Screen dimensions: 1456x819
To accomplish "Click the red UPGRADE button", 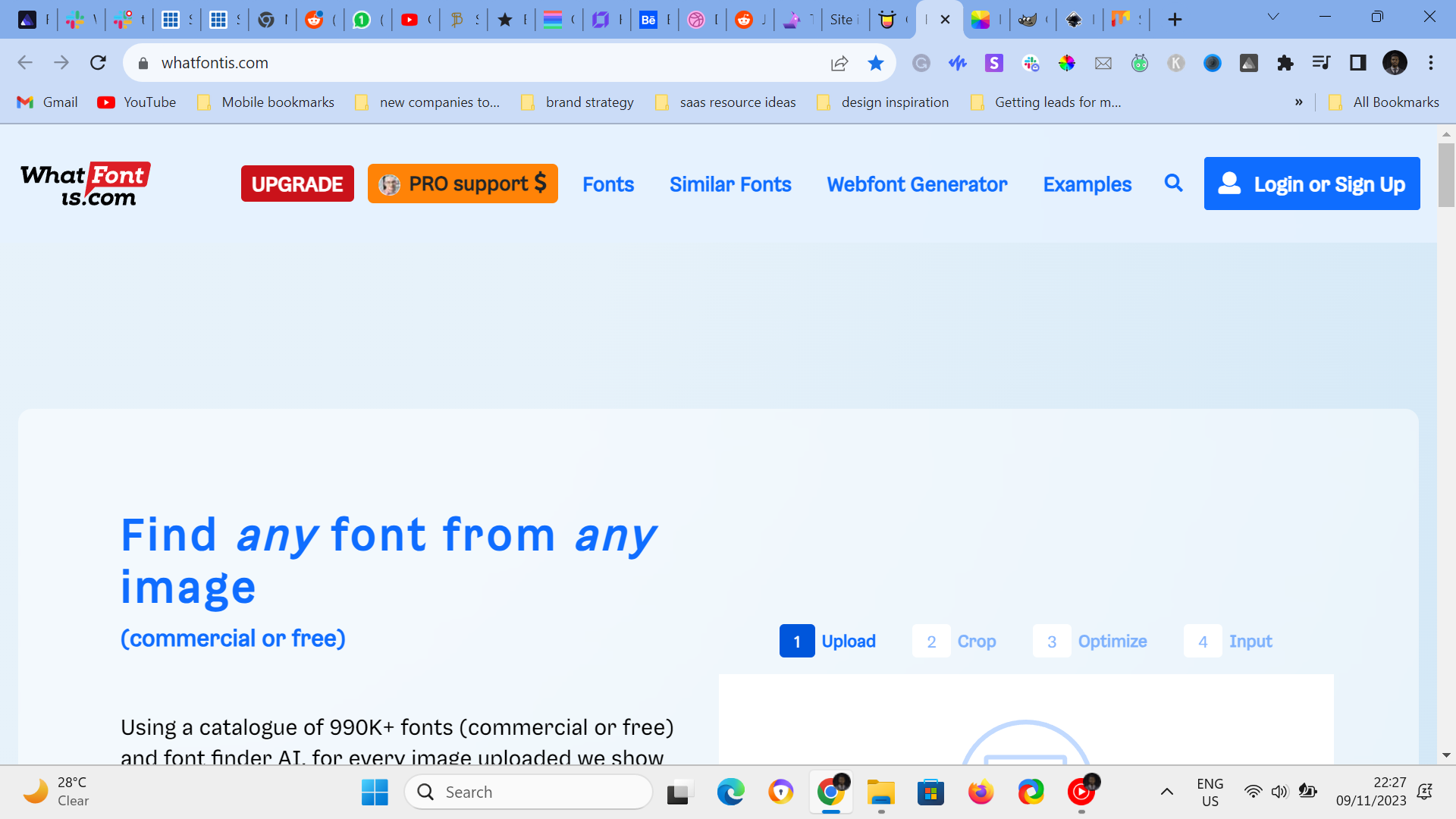I will (297, 184).
